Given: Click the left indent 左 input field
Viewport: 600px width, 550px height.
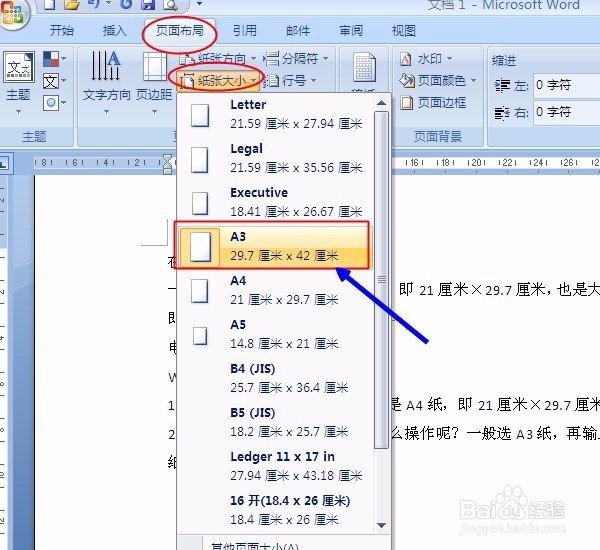Looking at the screenshot, I should pos(566,85).
